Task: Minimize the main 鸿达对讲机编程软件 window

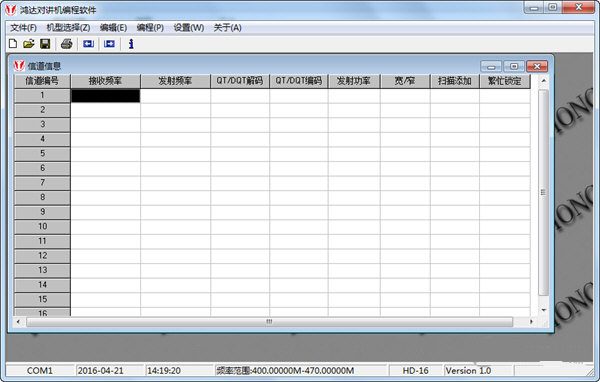Action: pos(534,8)
